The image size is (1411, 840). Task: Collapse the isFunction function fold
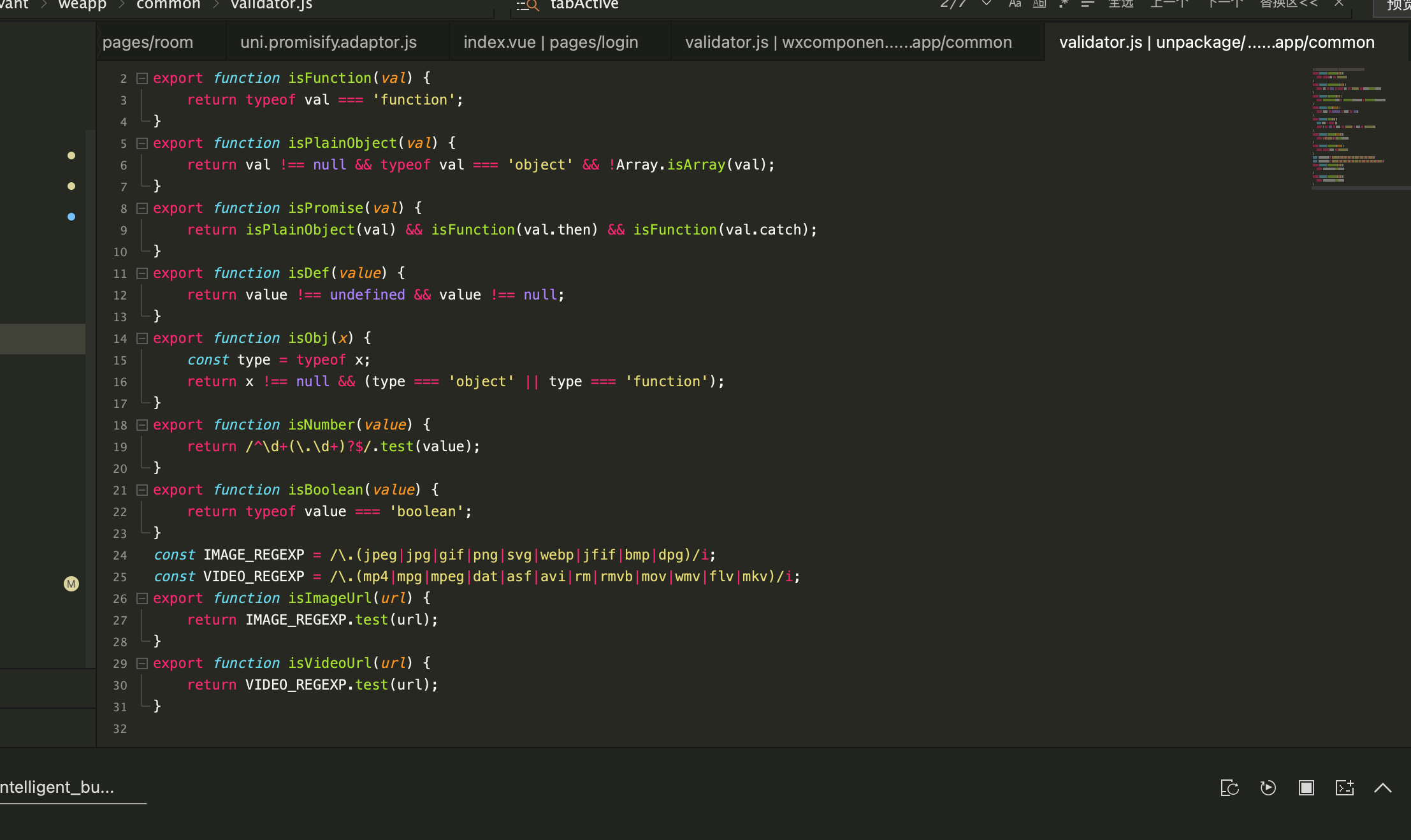tap(142, 78)
